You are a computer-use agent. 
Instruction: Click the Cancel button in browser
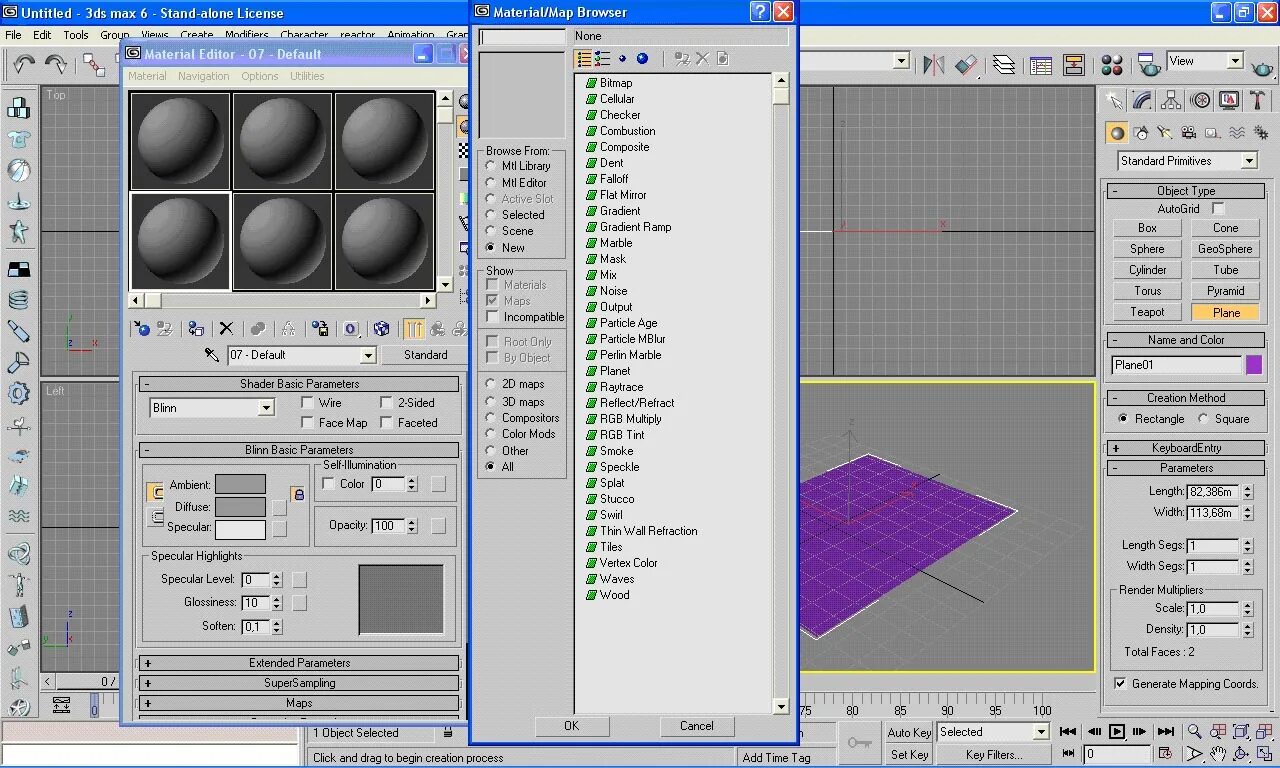(x=696, y=726)
